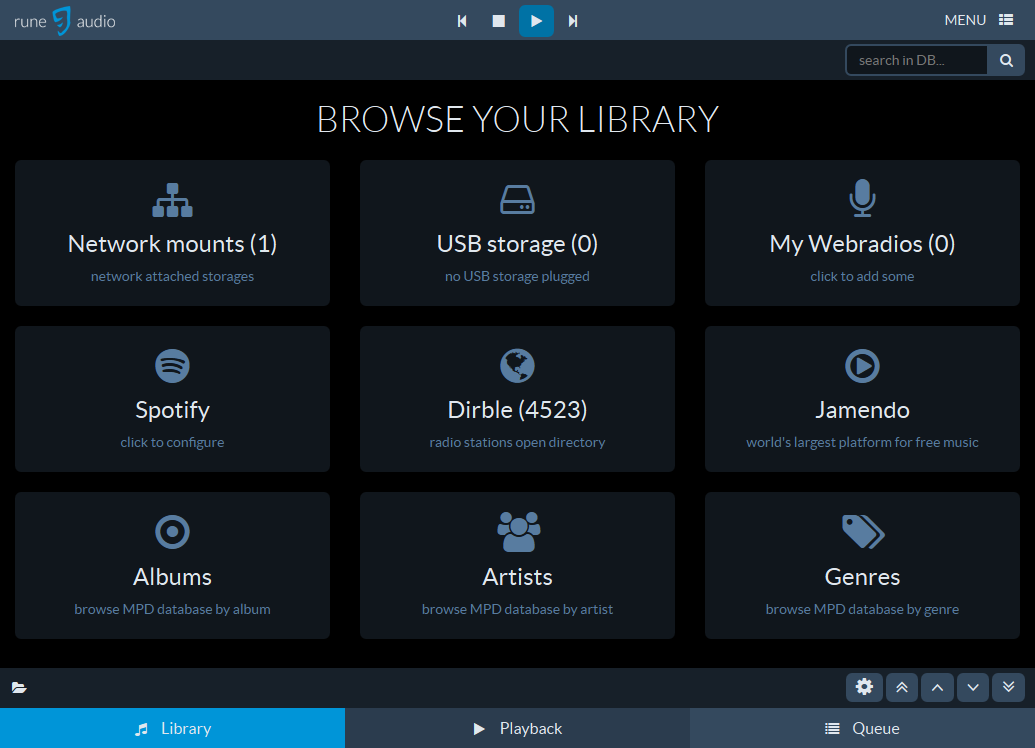Click the Dirble globe icon

(518, 366)
